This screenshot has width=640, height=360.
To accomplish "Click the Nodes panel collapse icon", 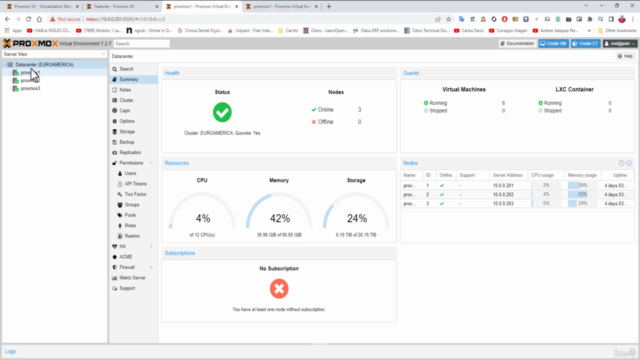I will [622, 163].
